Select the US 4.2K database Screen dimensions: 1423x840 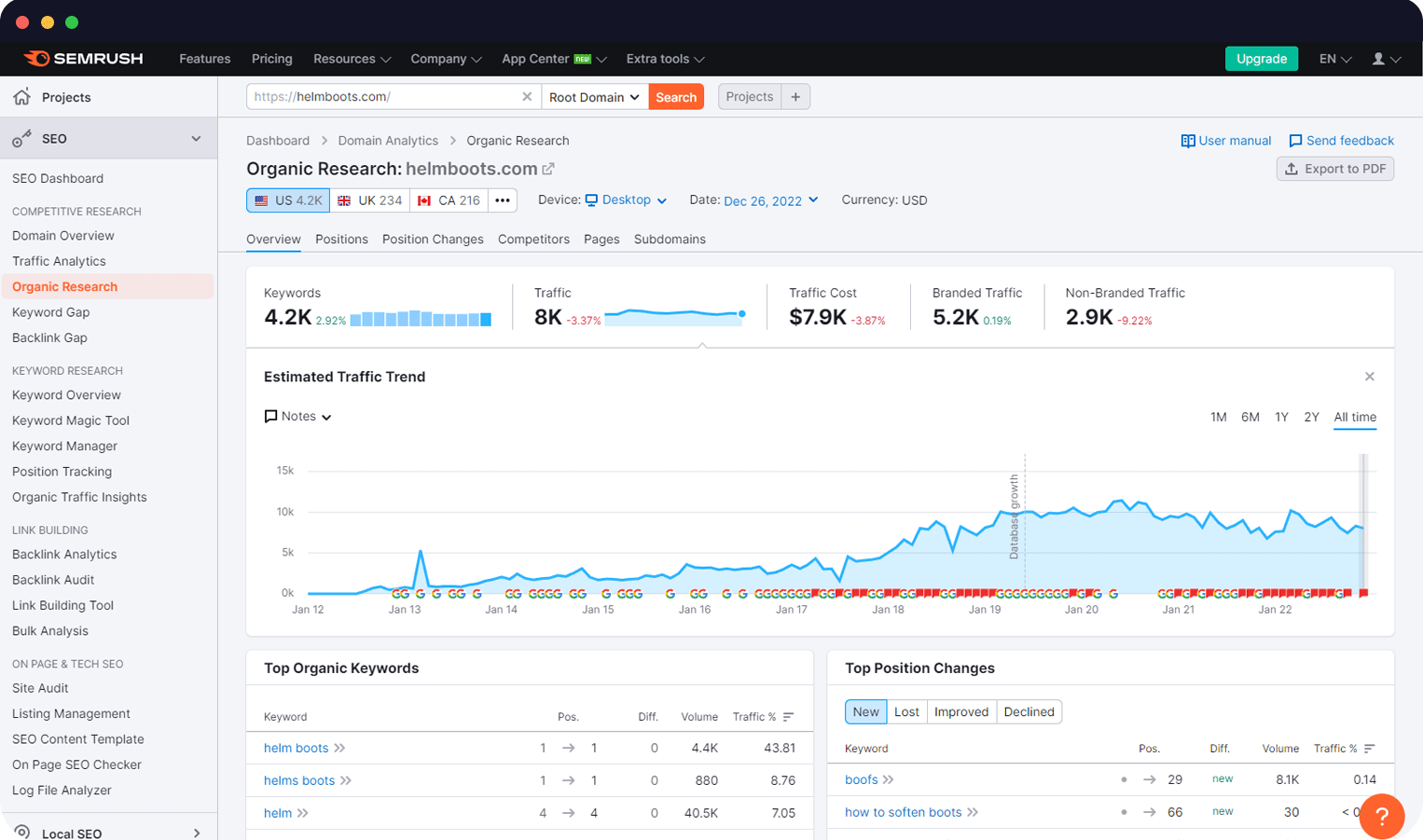[288, 200]
